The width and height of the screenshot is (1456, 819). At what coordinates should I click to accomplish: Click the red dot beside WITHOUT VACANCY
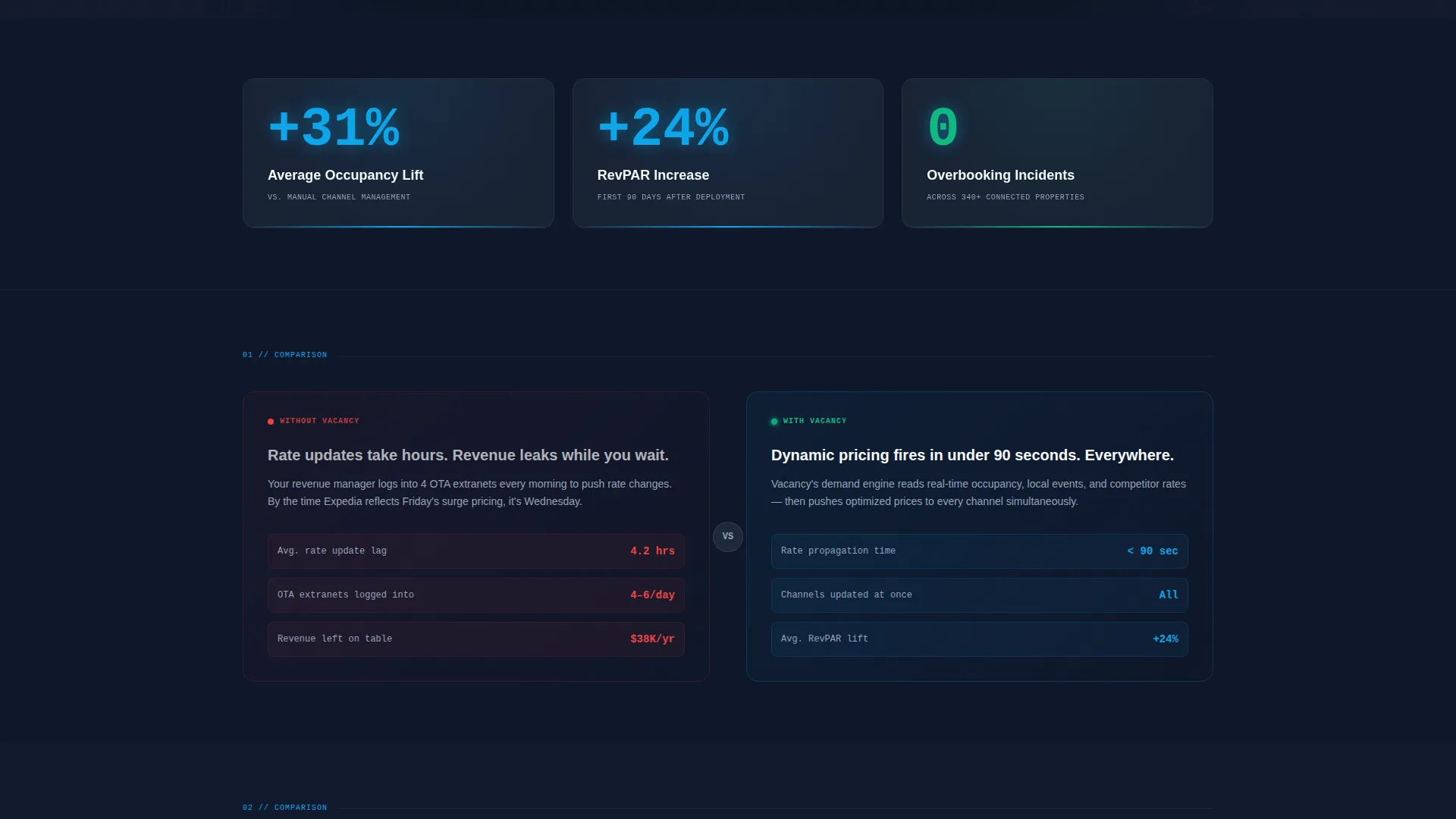pos(271,422)
